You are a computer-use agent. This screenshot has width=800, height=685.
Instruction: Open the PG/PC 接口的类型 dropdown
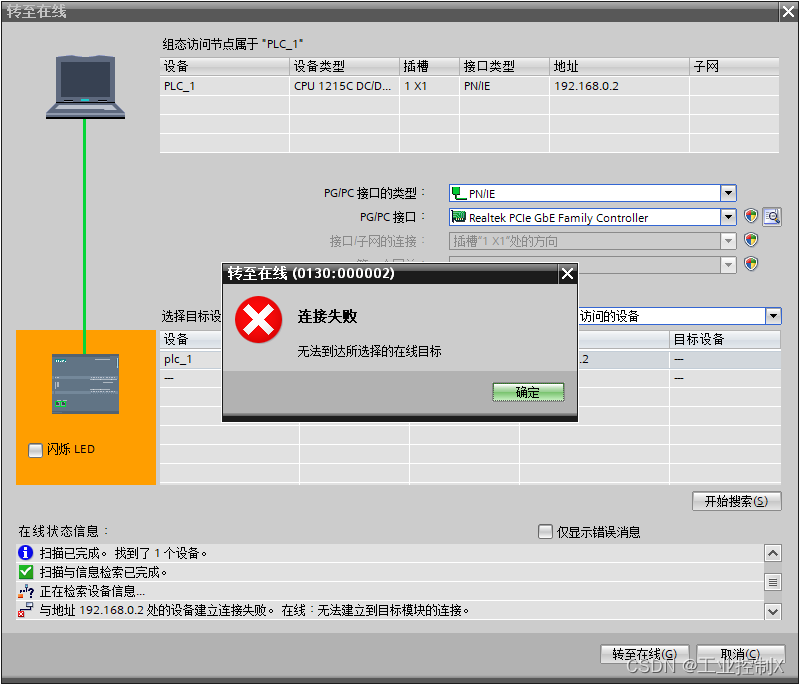730,193
